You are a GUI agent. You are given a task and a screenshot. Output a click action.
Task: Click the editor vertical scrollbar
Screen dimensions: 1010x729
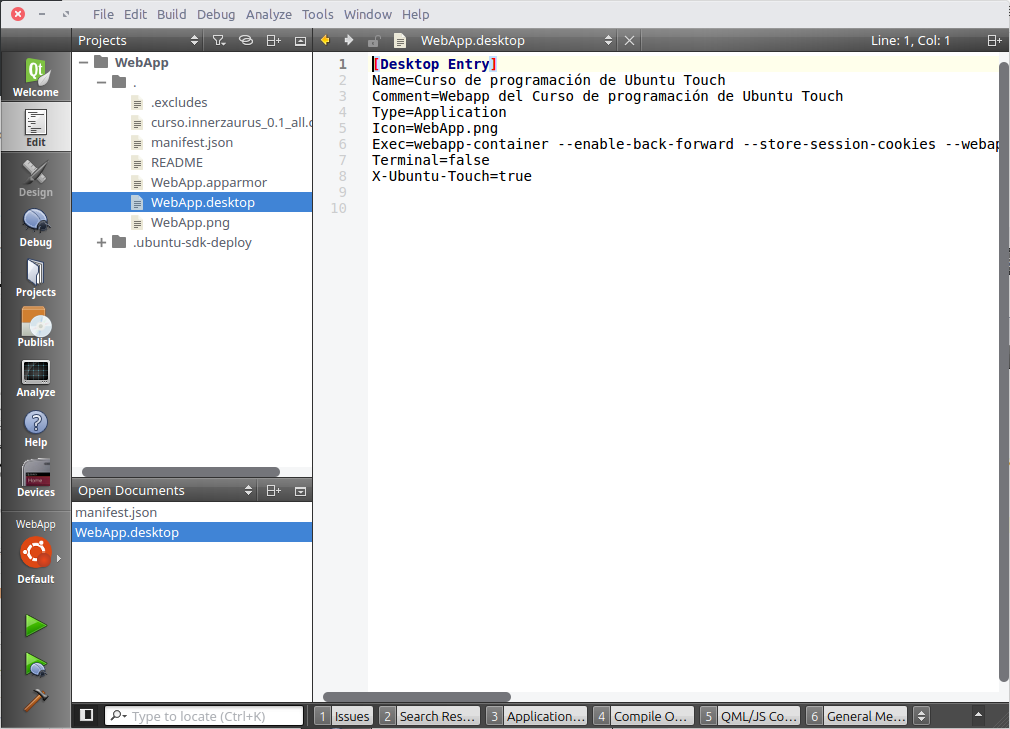click(1004, 371)
